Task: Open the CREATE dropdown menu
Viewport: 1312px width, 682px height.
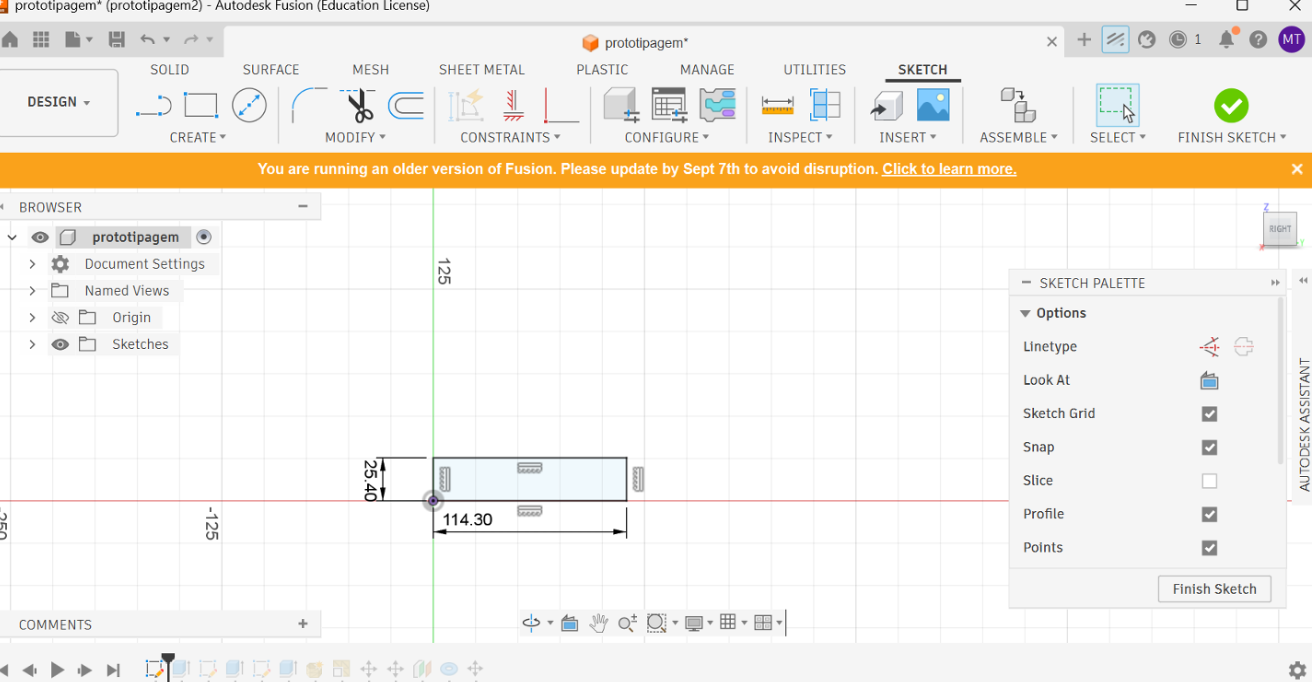Action: pos(198,137)
